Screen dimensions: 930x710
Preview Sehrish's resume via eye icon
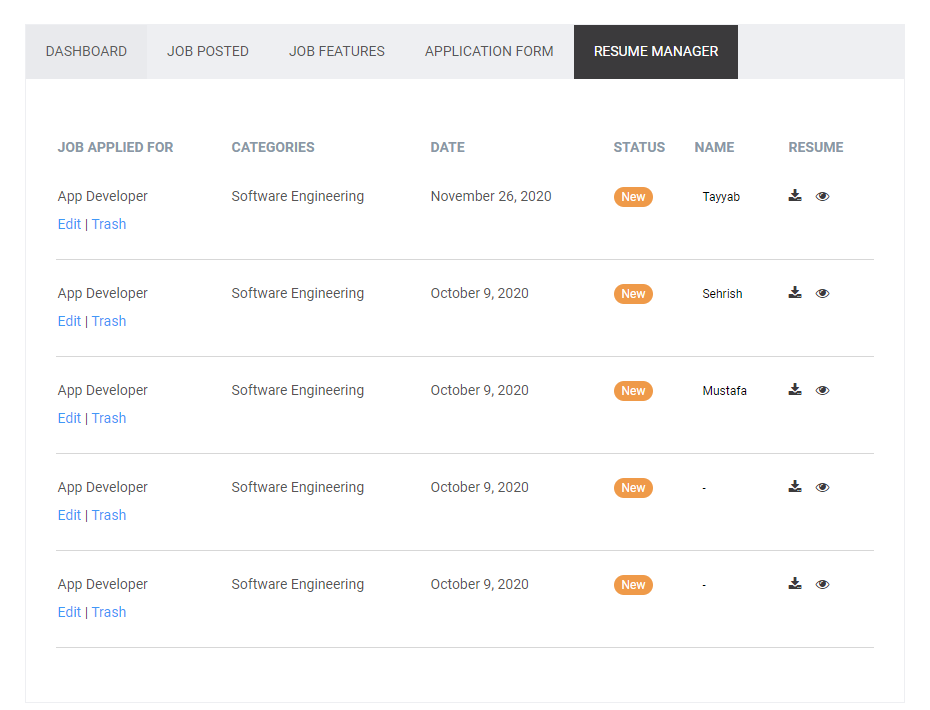click(822, 294)
